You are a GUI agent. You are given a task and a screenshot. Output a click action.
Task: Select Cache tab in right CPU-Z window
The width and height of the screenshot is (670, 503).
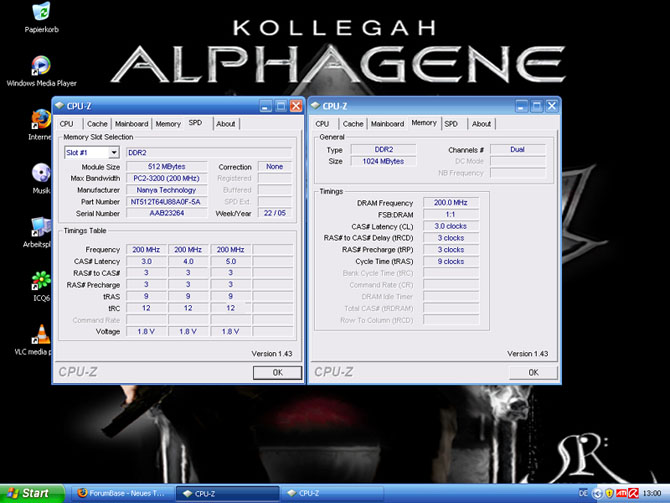point(353,124)
